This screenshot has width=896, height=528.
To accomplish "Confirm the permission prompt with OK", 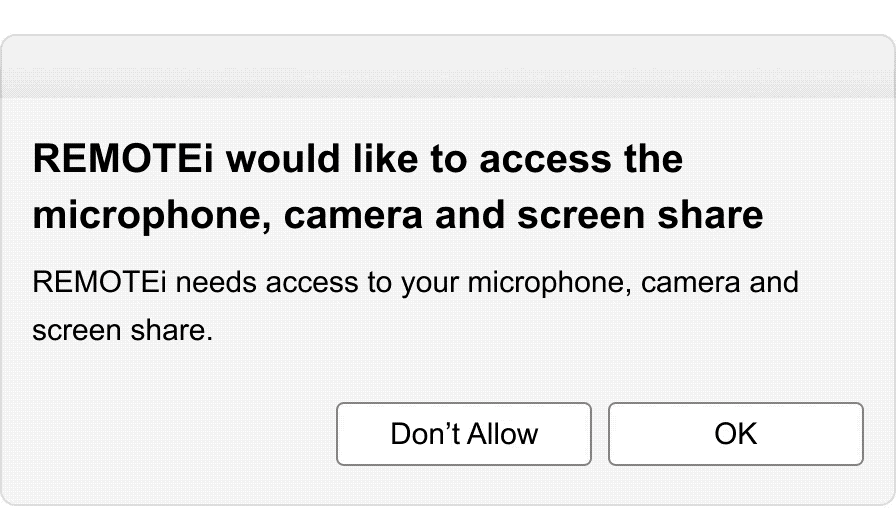I will click(735, 434).
